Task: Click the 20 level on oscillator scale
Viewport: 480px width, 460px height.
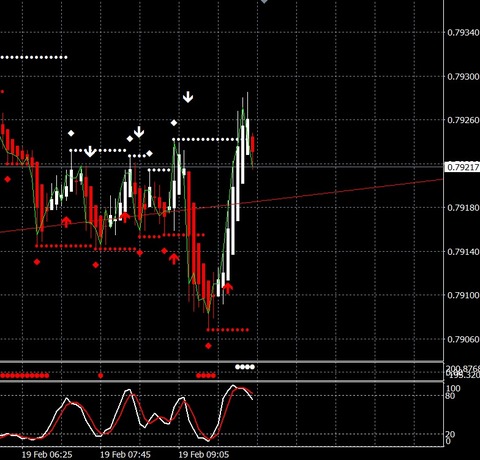Action: tap(450, 434)
